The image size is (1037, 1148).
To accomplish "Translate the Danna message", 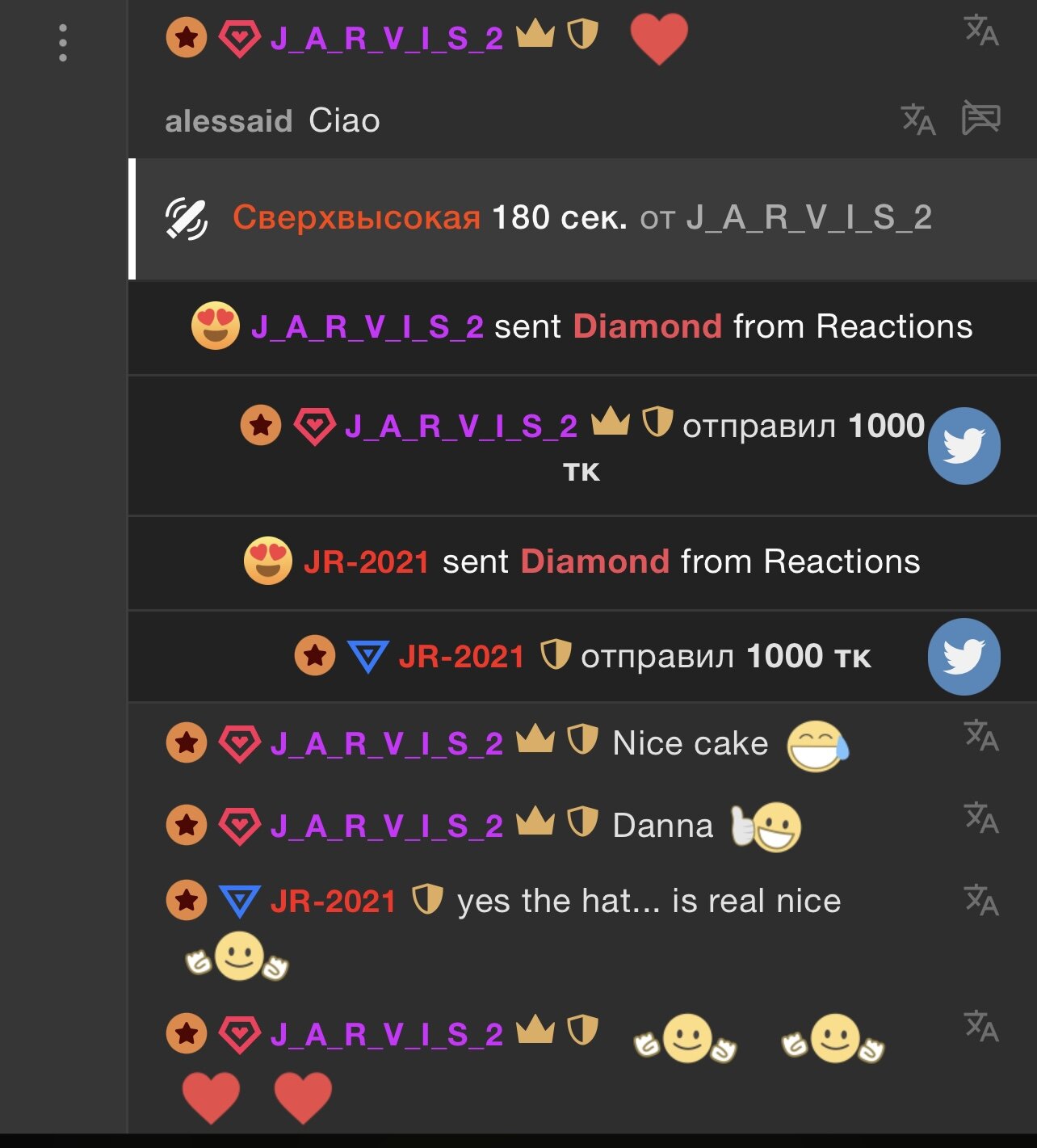I will pyautogui.click(x=981, y=817).
